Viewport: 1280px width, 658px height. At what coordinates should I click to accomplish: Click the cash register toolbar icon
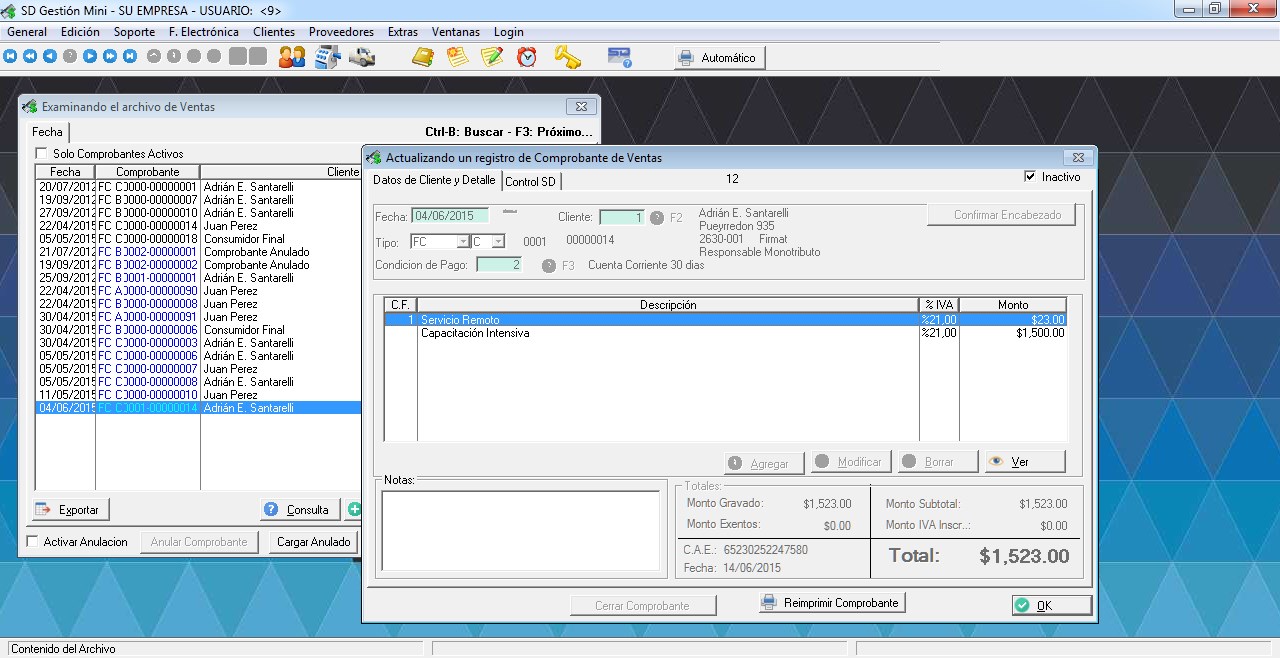[x=327, y=57]
